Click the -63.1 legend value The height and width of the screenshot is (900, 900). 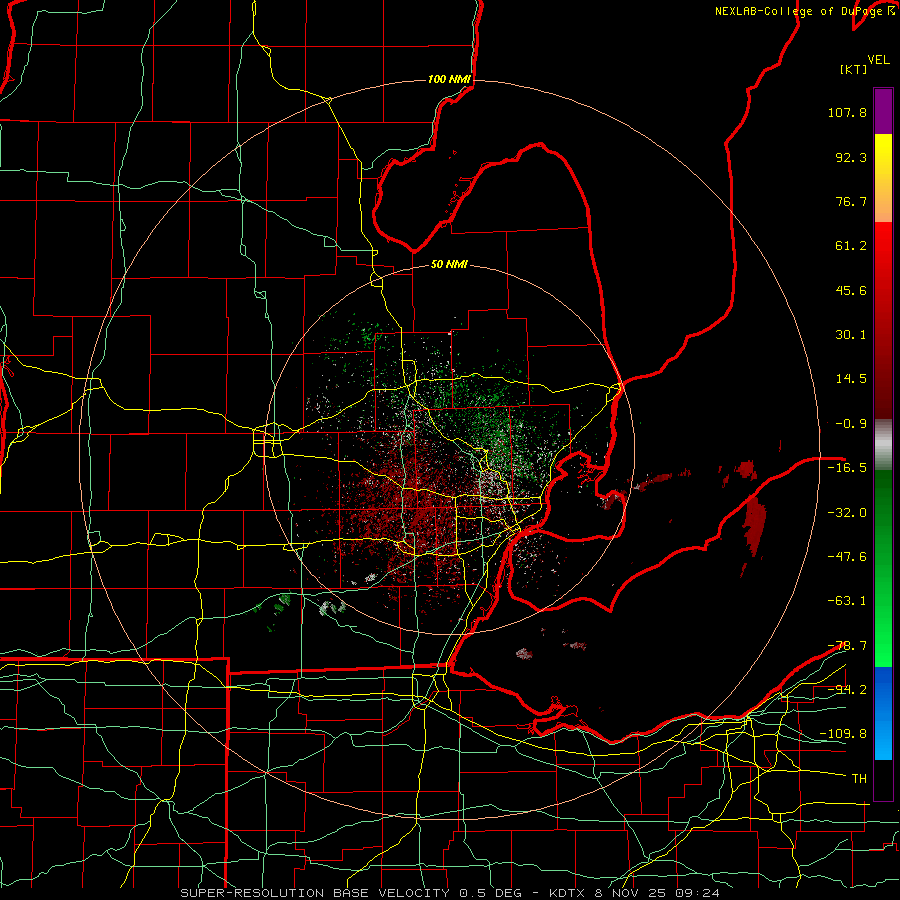tap(847, 601)
